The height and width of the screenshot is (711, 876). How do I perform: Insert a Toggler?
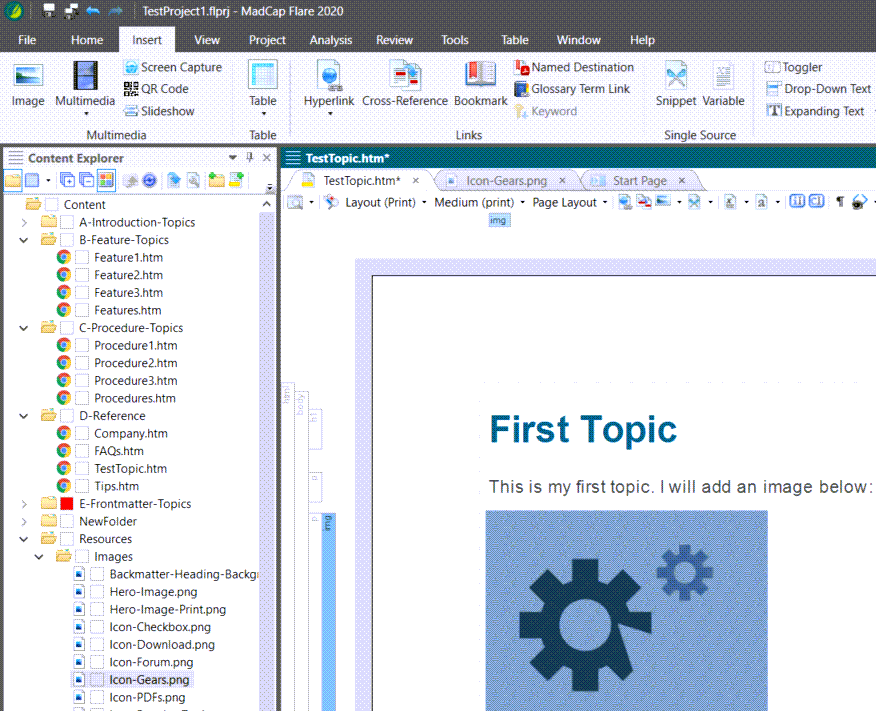point(793,67)
